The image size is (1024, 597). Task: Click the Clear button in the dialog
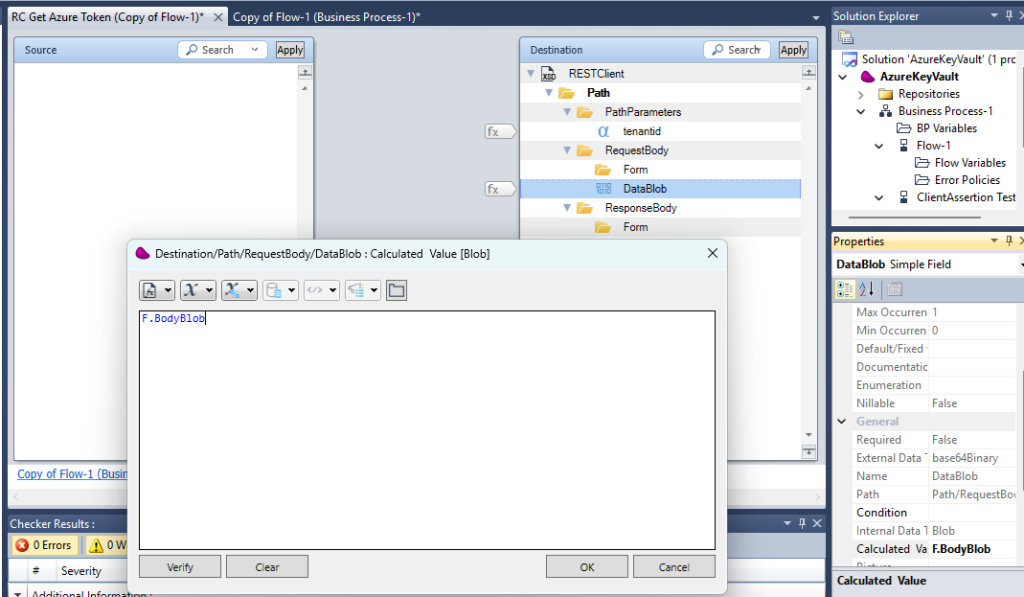tap(267, 567)
